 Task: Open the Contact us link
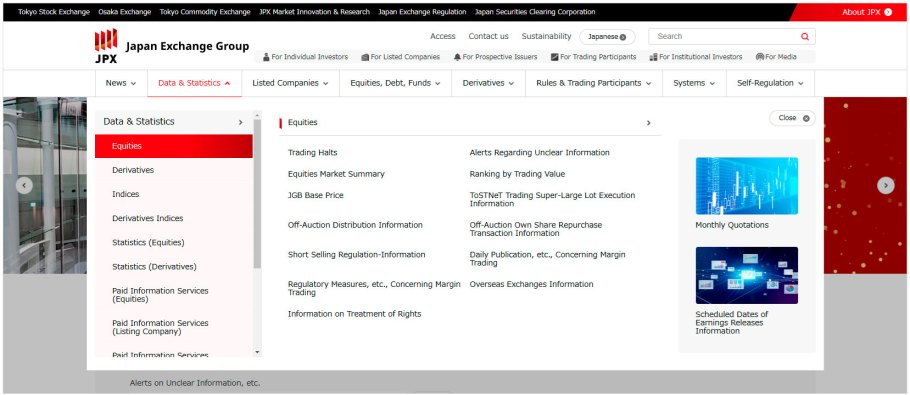click(x=489, y=36)
